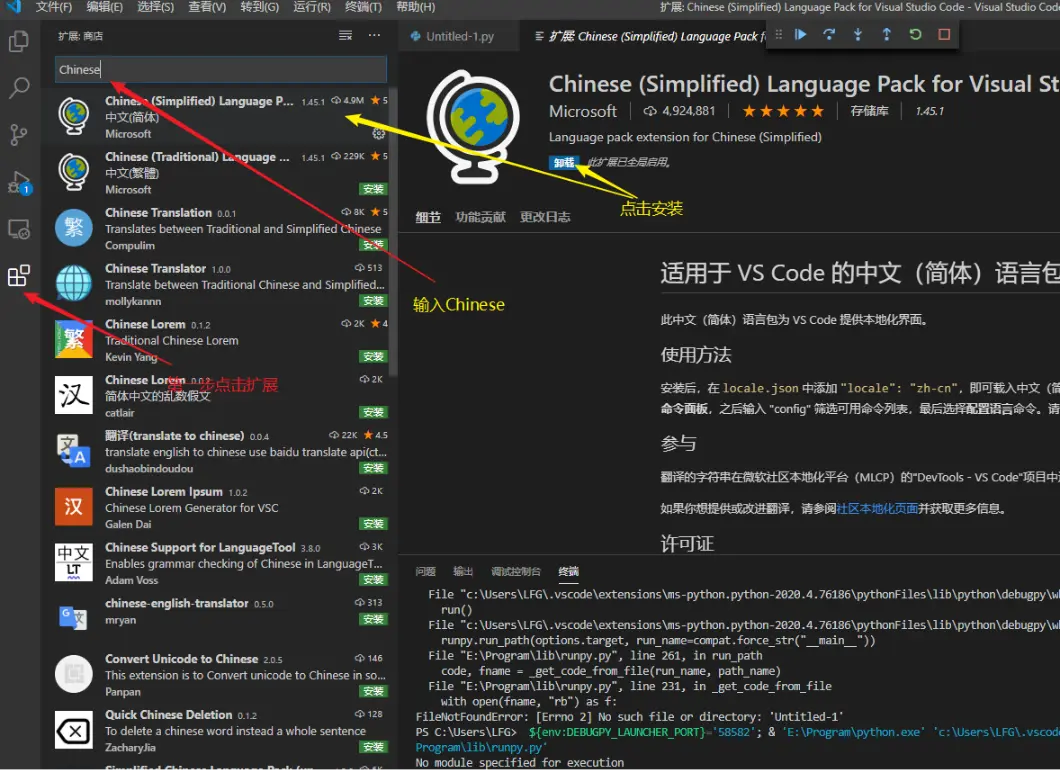Click the language pack globe logo
This screenshot has height=770, width=1060.
click(x=473, y=127)
